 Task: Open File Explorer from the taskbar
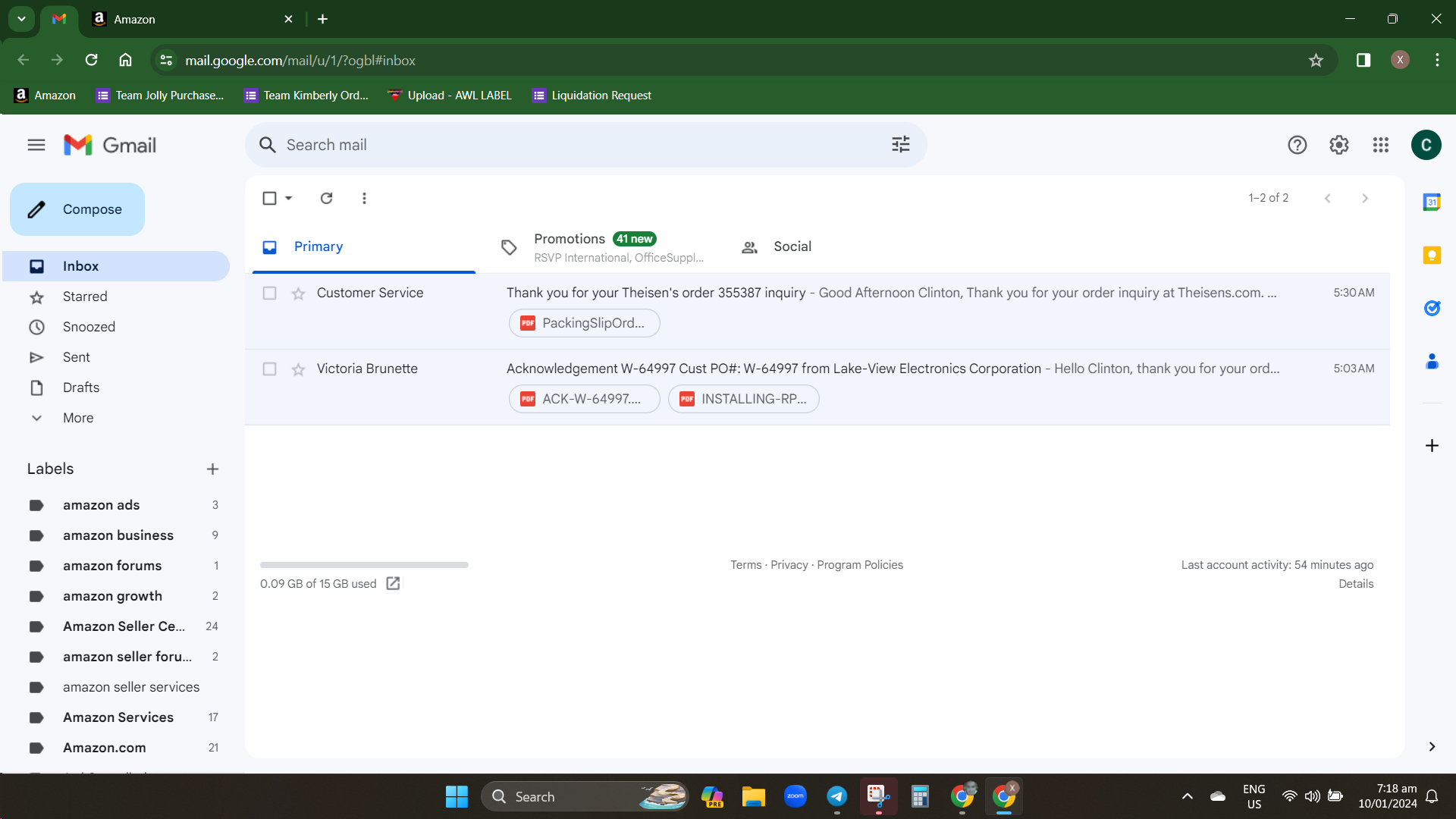click(753, 796)
